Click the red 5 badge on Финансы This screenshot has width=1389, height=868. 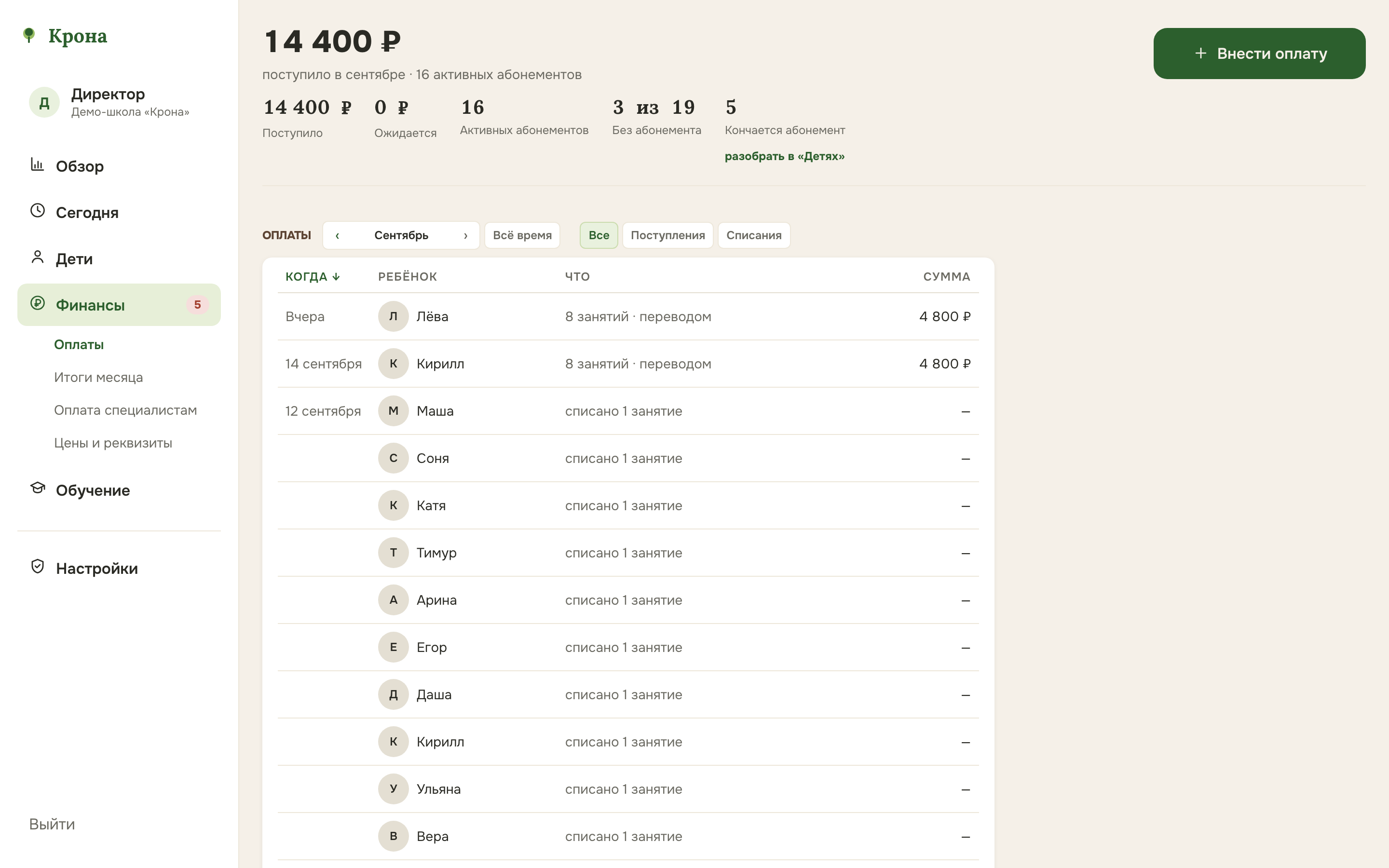[x=197, y=305]
